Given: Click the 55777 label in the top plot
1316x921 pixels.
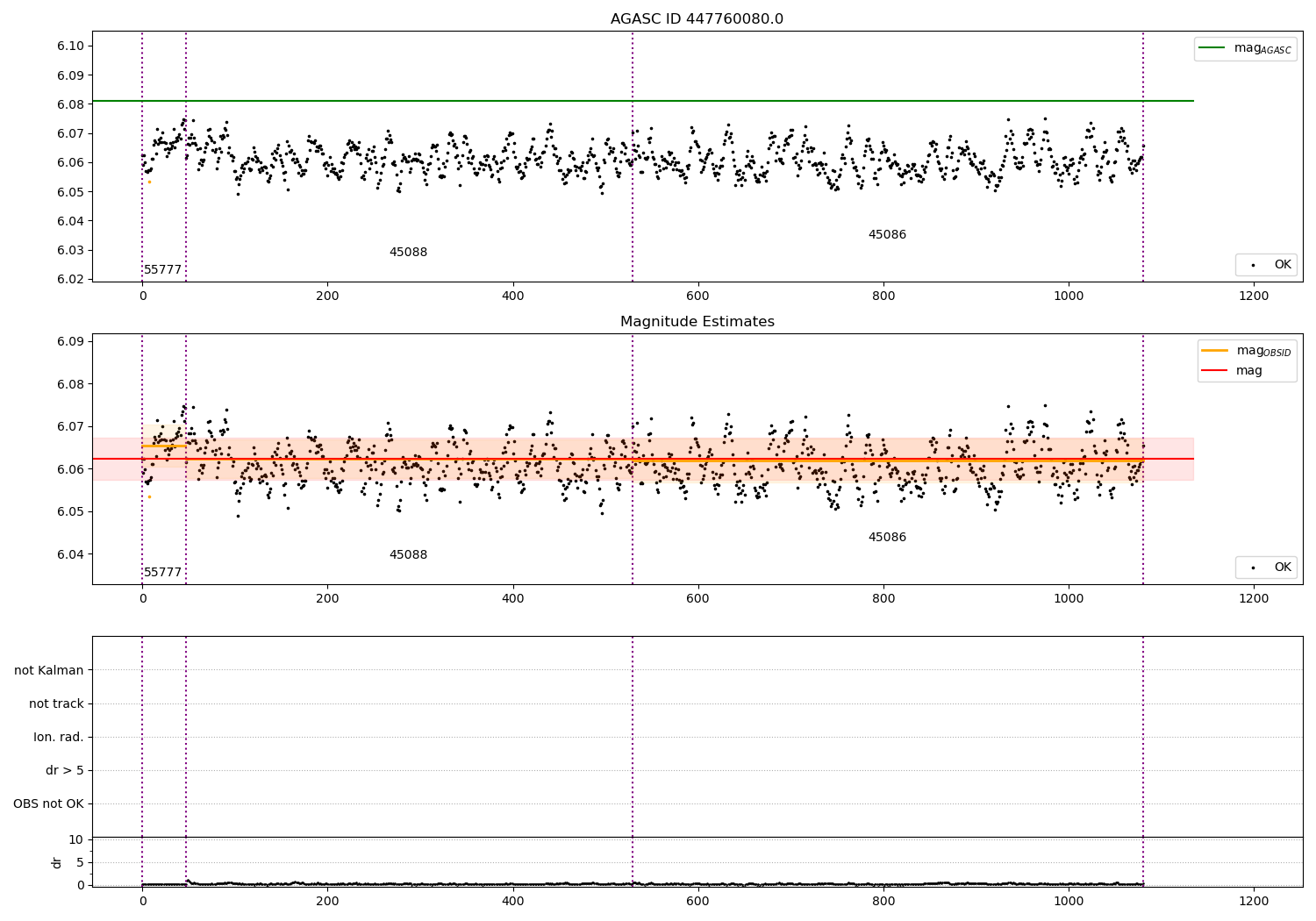Looking at the screenshot, I should pyautogui.click(x=163, y=269).
